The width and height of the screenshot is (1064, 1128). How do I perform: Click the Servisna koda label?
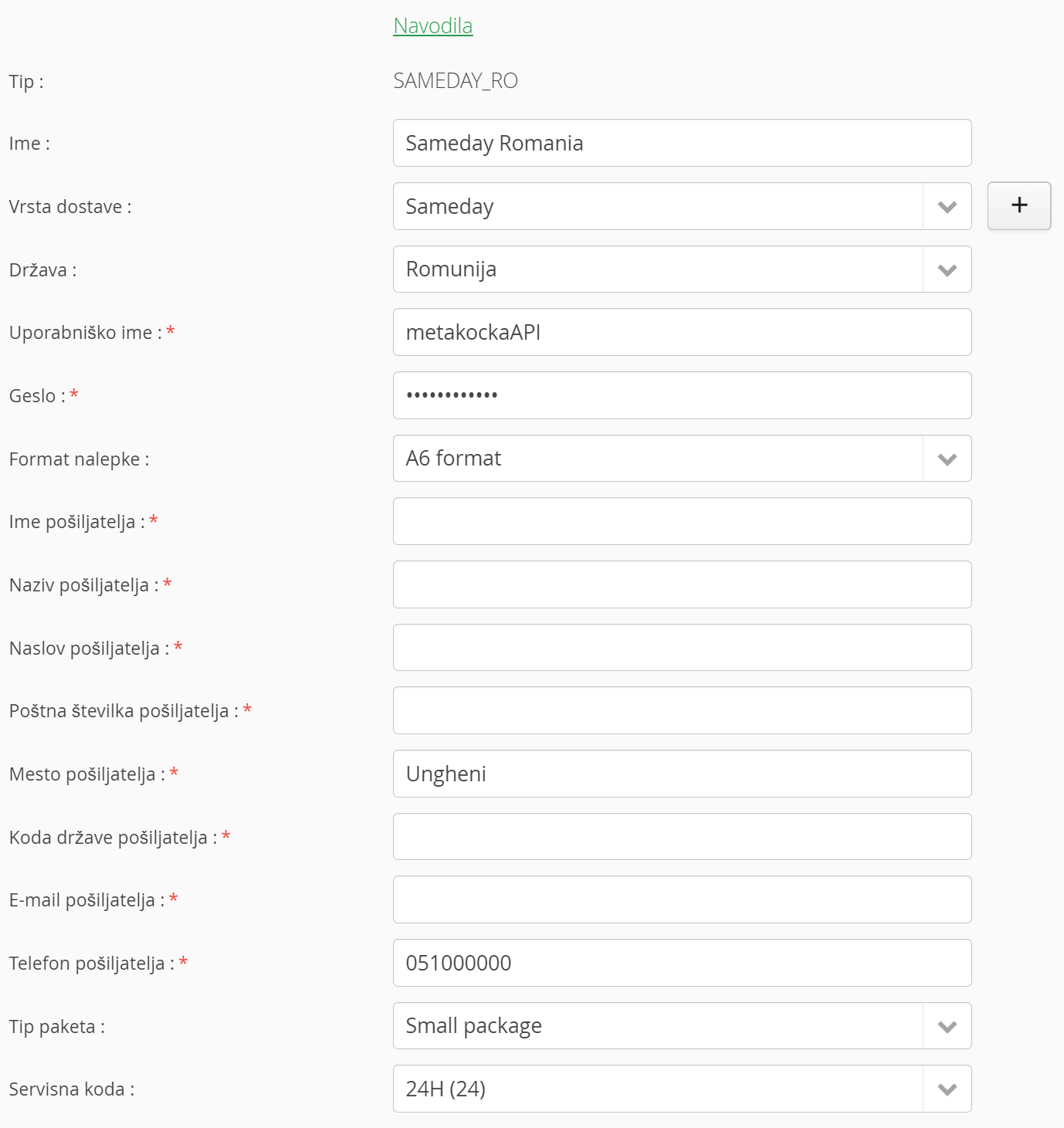pos(72,1089)
